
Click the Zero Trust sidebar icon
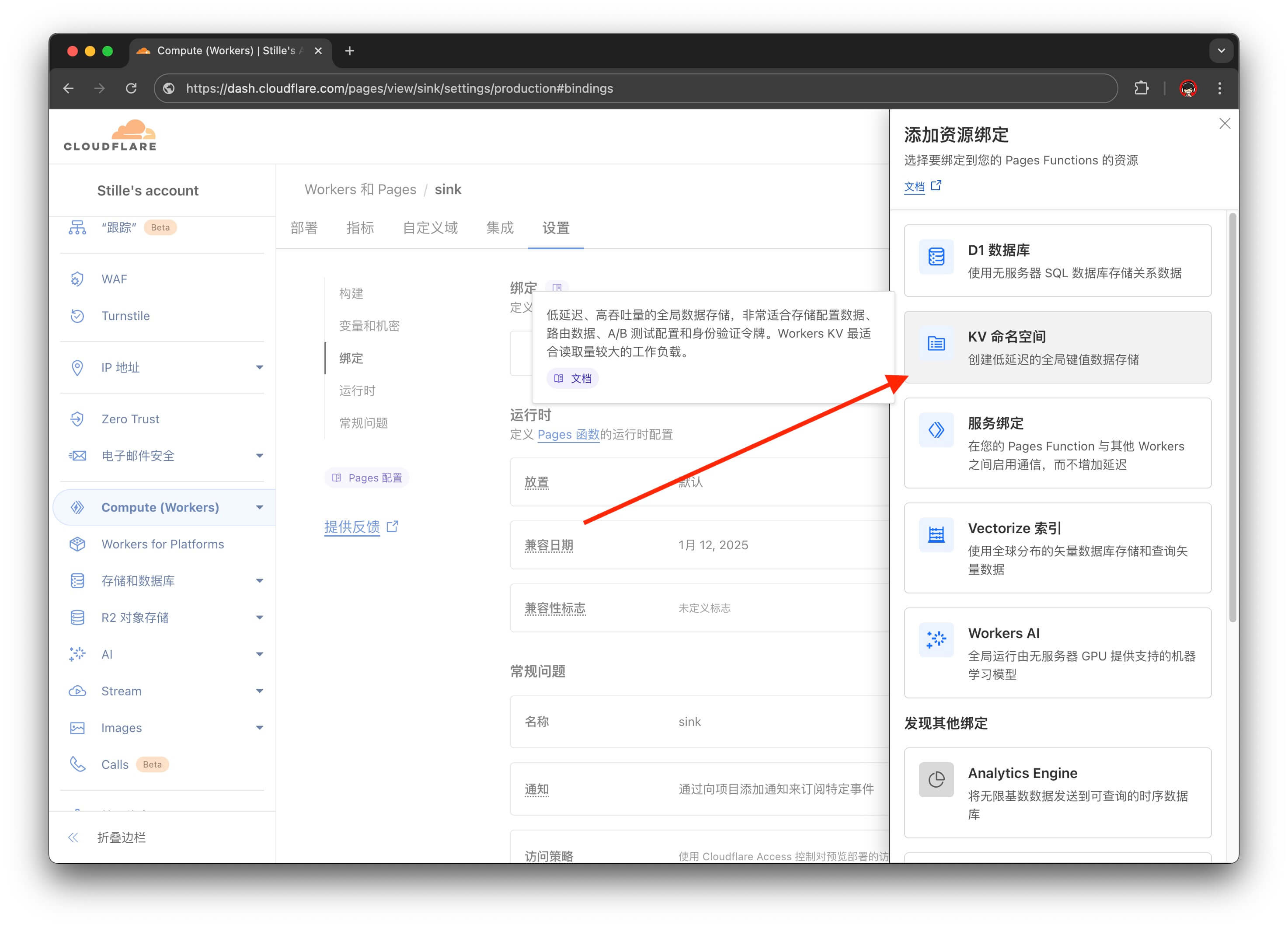click(77, 419)
